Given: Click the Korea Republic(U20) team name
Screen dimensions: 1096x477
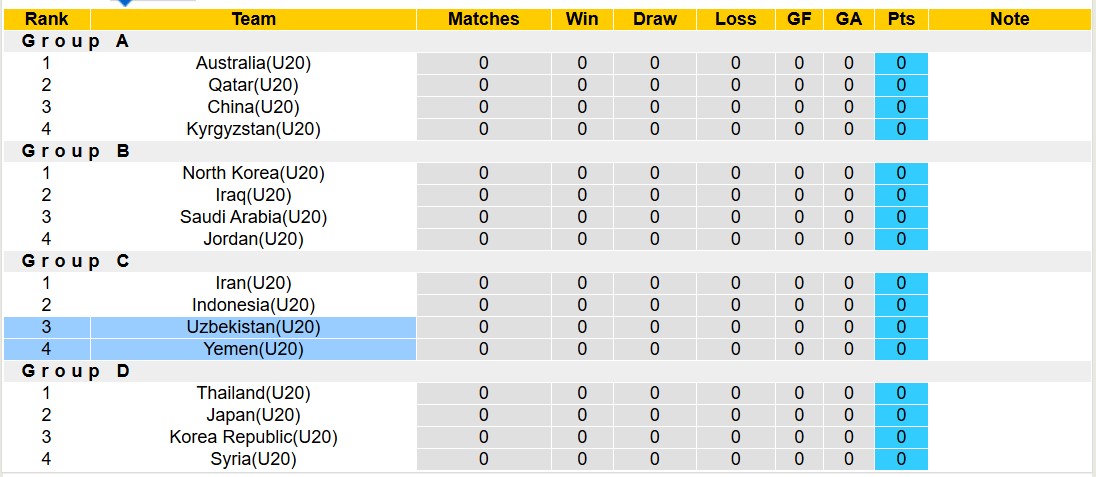Looking at the screenshot, I should [x=253, y=437].
